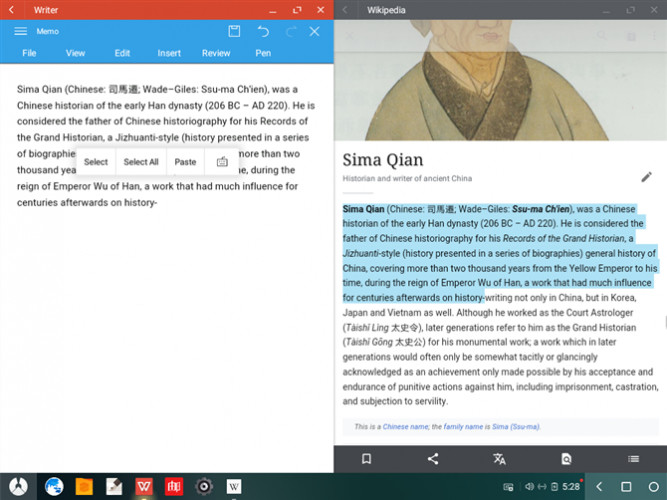The height and width of the screenshot is (500, 667).
Task: Open the Edit menu
Action: 122,53
